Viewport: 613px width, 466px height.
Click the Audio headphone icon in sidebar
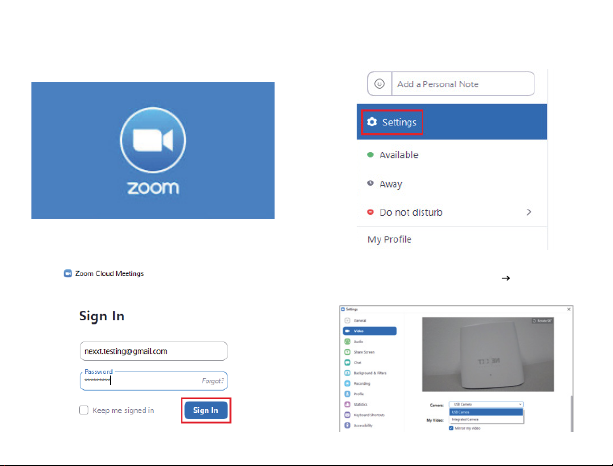point(347,341)
